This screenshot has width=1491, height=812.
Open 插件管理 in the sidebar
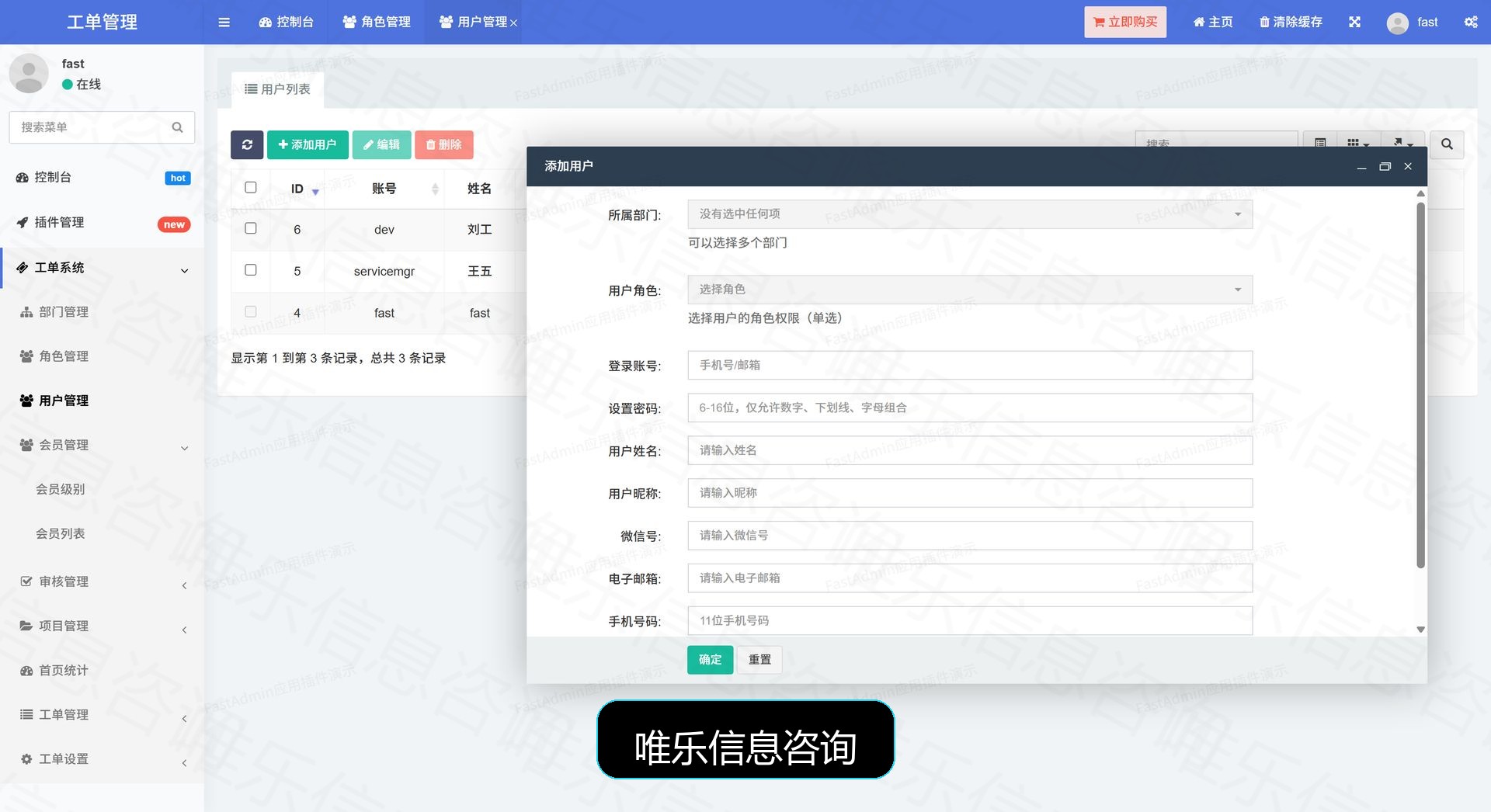[x=103, y=223]
